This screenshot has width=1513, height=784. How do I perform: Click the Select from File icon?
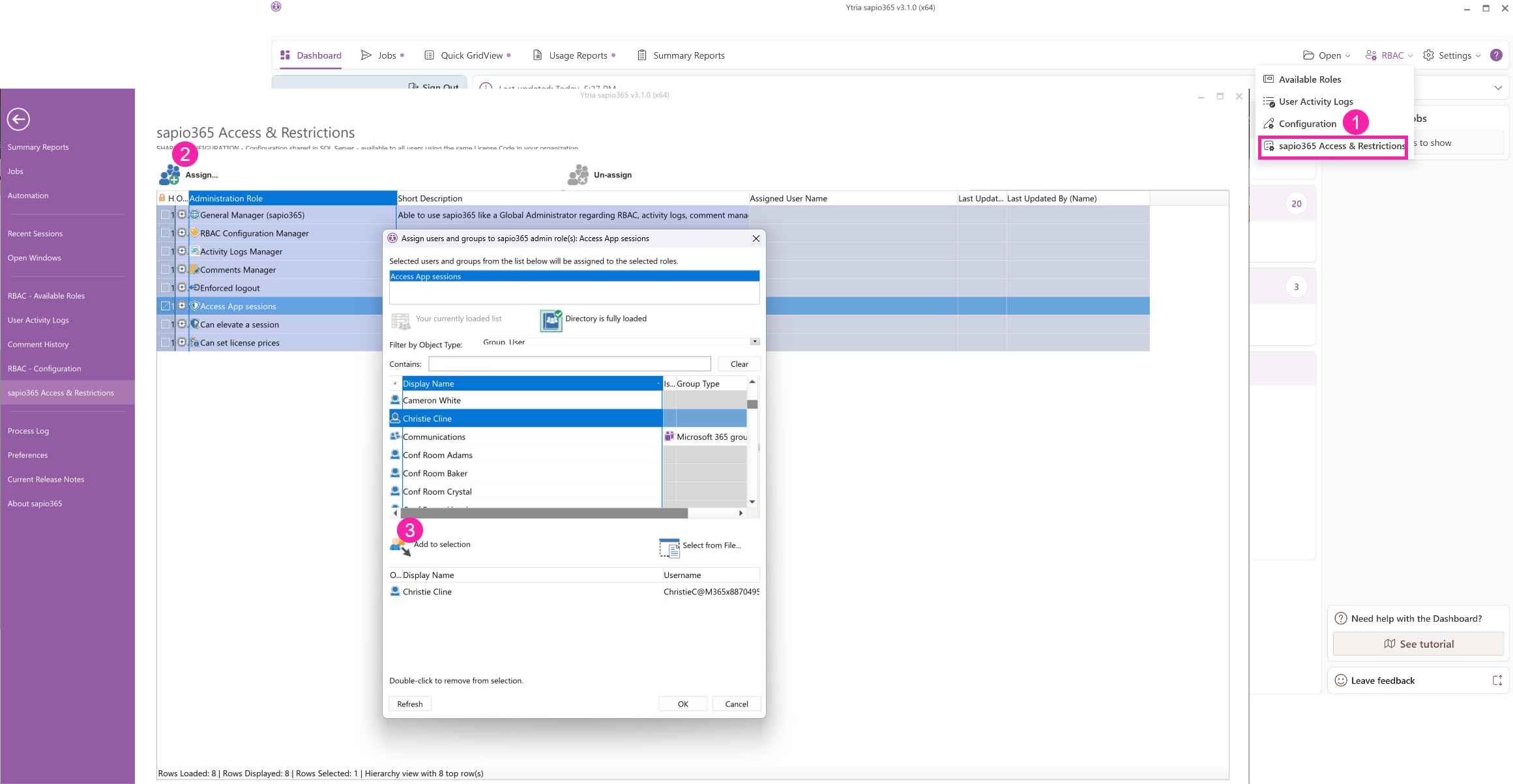(669, 547)
